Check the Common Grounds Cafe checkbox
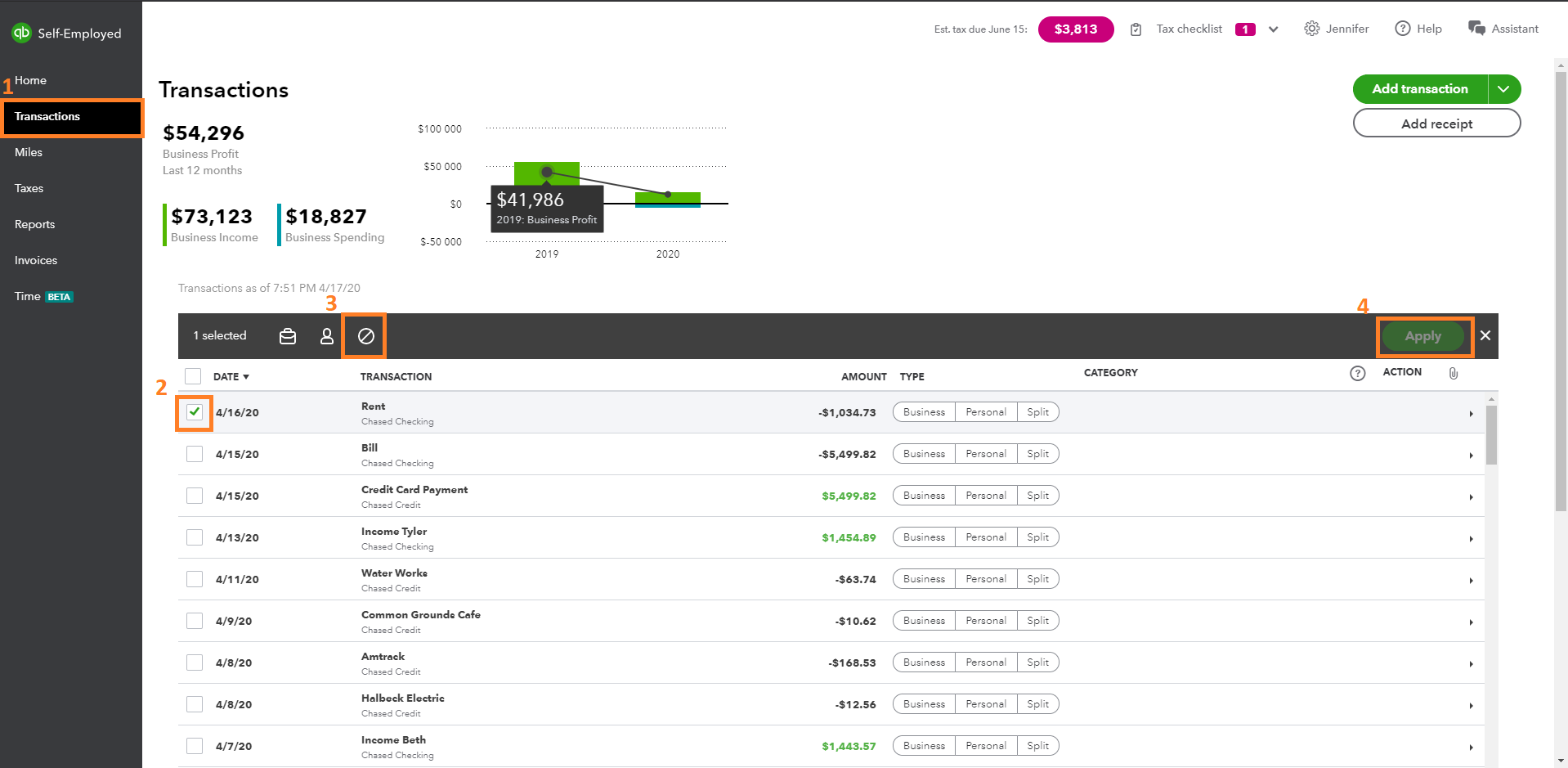The width and height of the screenshot is (1568, 768). (x=195, y=621)
